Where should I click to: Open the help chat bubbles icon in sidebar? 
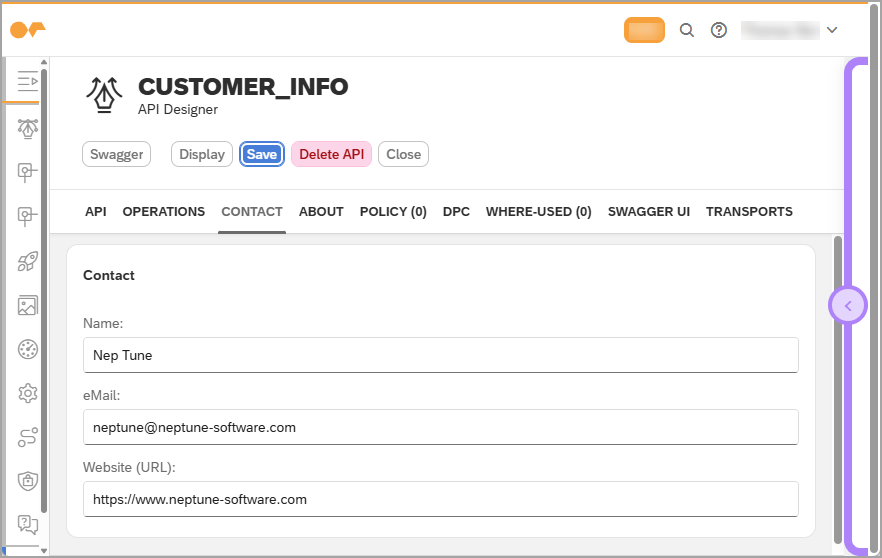[x=28, y=525]
